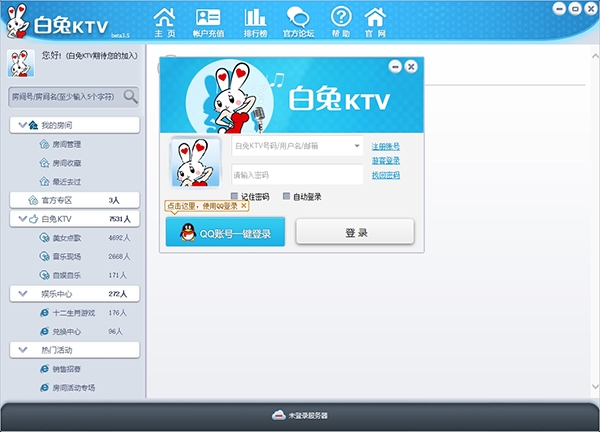
Task: Enable the 记住密码 checkbox
Action: (x=235, y=196)
